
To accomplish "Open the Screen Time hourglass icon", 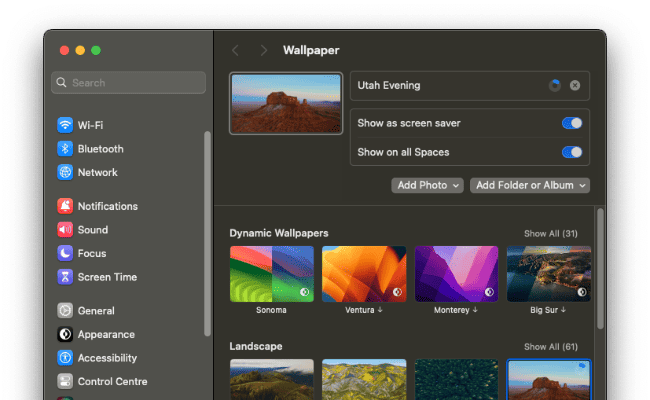I will coord(65,277).
